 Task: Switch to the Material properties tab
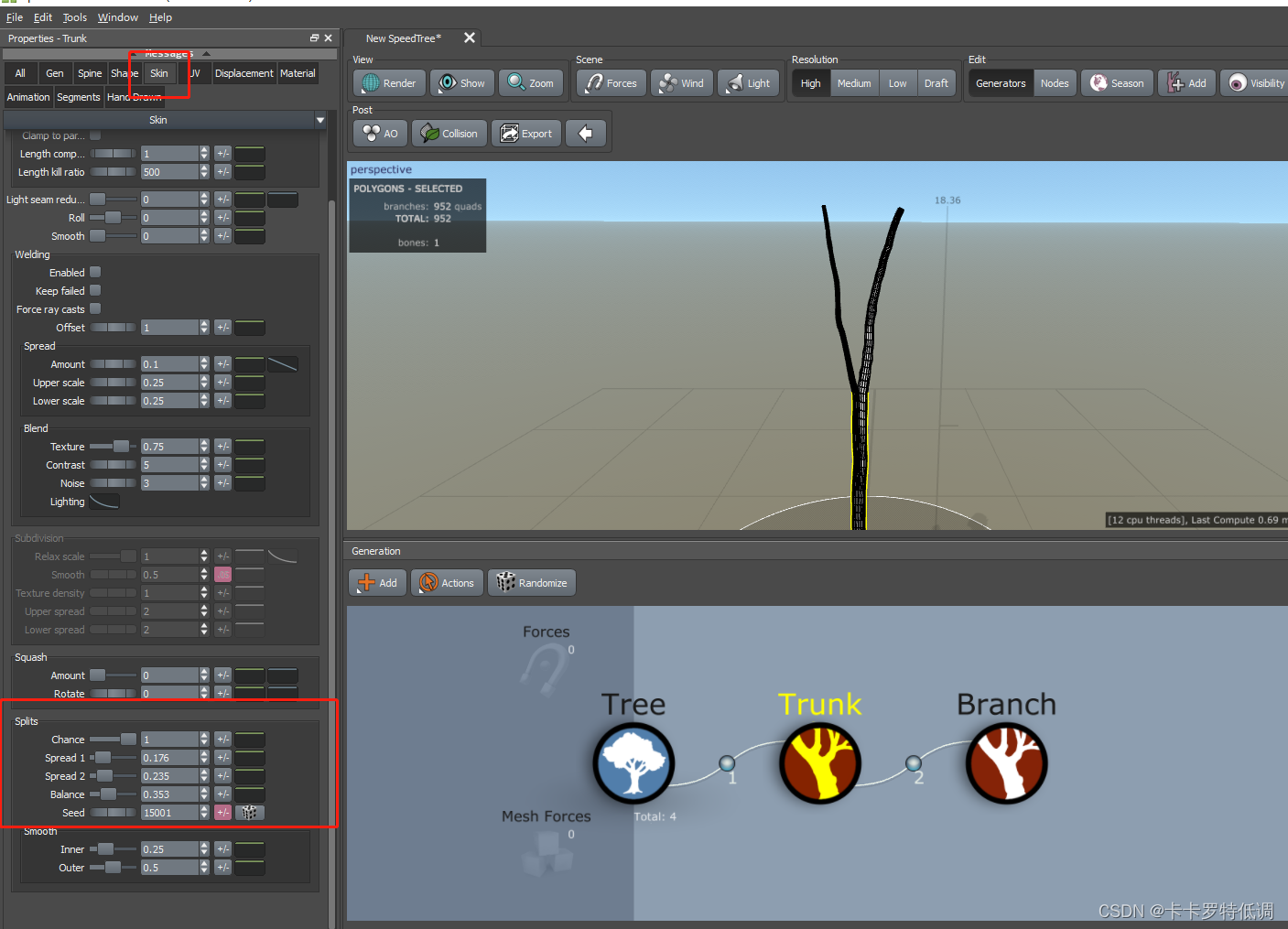click(x=298, y=73)
